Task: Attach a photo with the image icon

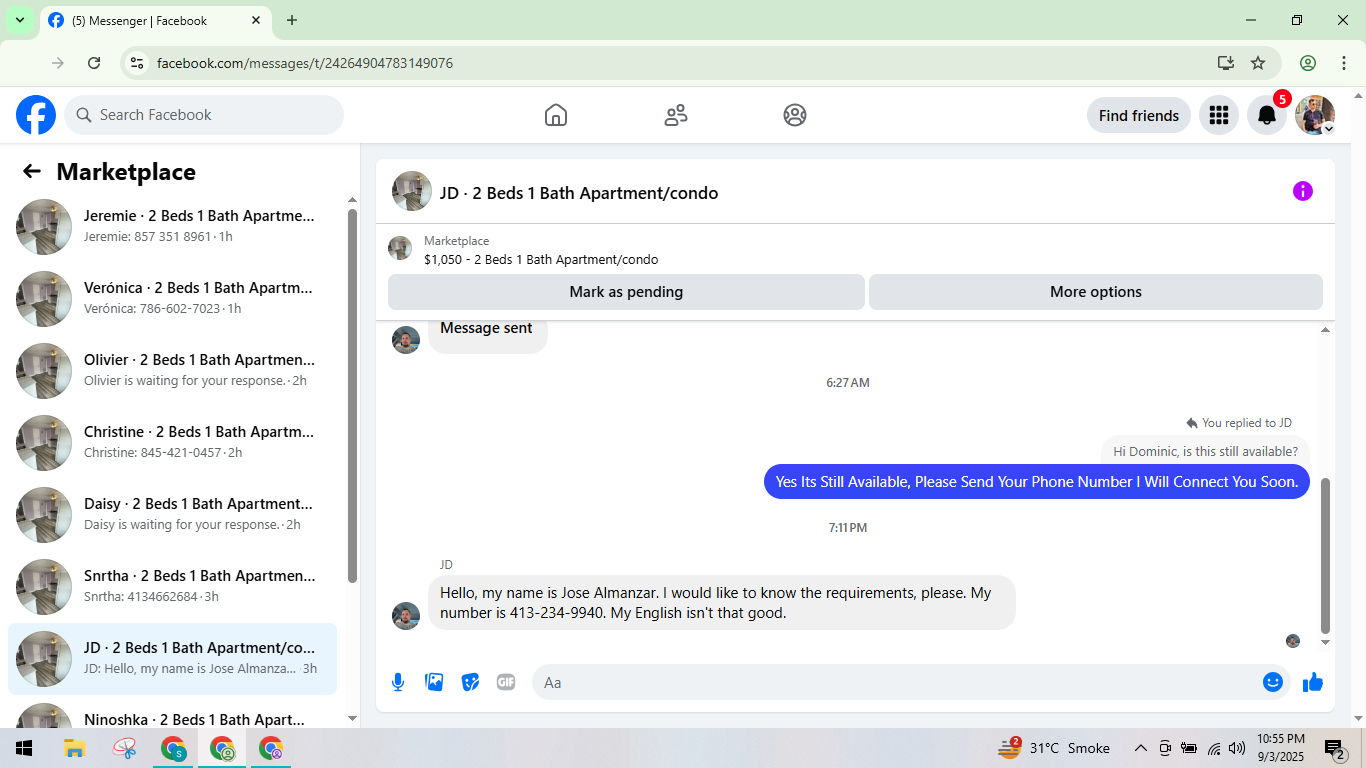Action: coord(434,682)
